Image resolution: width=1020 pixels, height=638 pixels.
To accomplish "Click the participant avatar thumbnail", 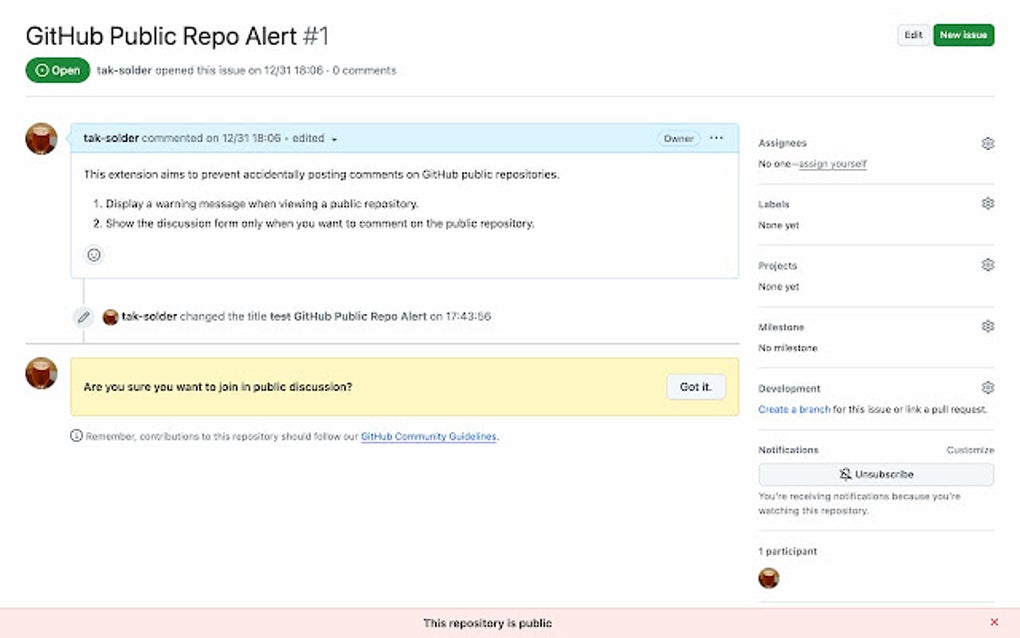I will [768, 577].
